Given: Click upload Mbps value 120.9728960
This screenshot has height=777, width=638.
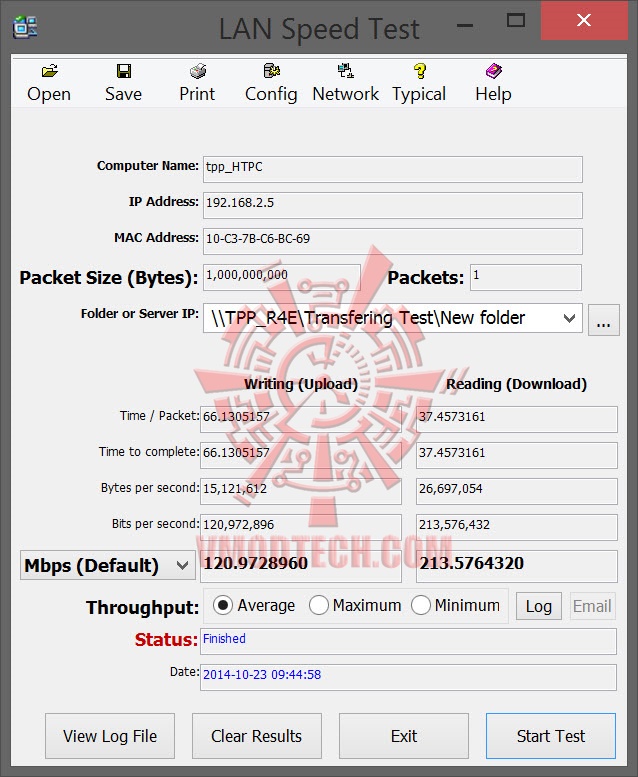Looking at the screenshot, I should coord(301,566).
